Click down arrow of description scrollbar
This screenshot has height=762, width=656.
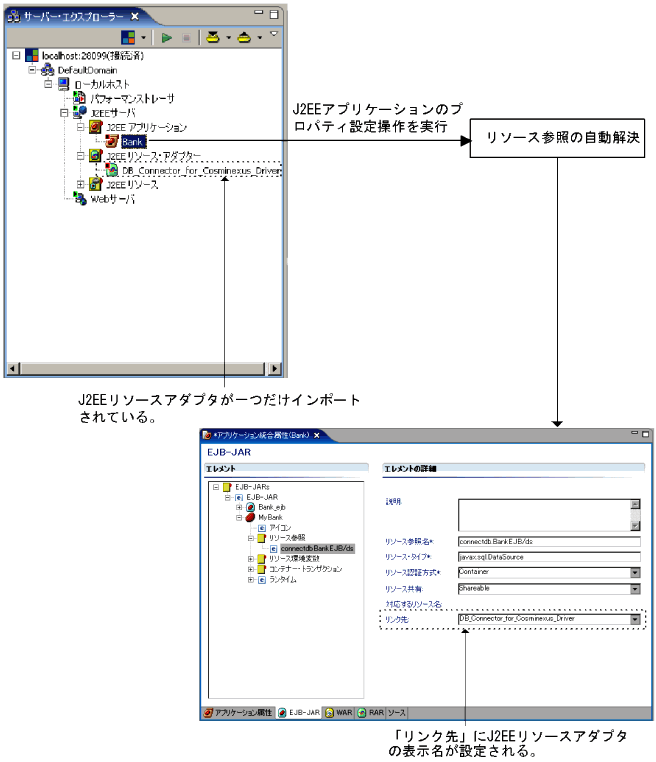click(x=635, y=526)
